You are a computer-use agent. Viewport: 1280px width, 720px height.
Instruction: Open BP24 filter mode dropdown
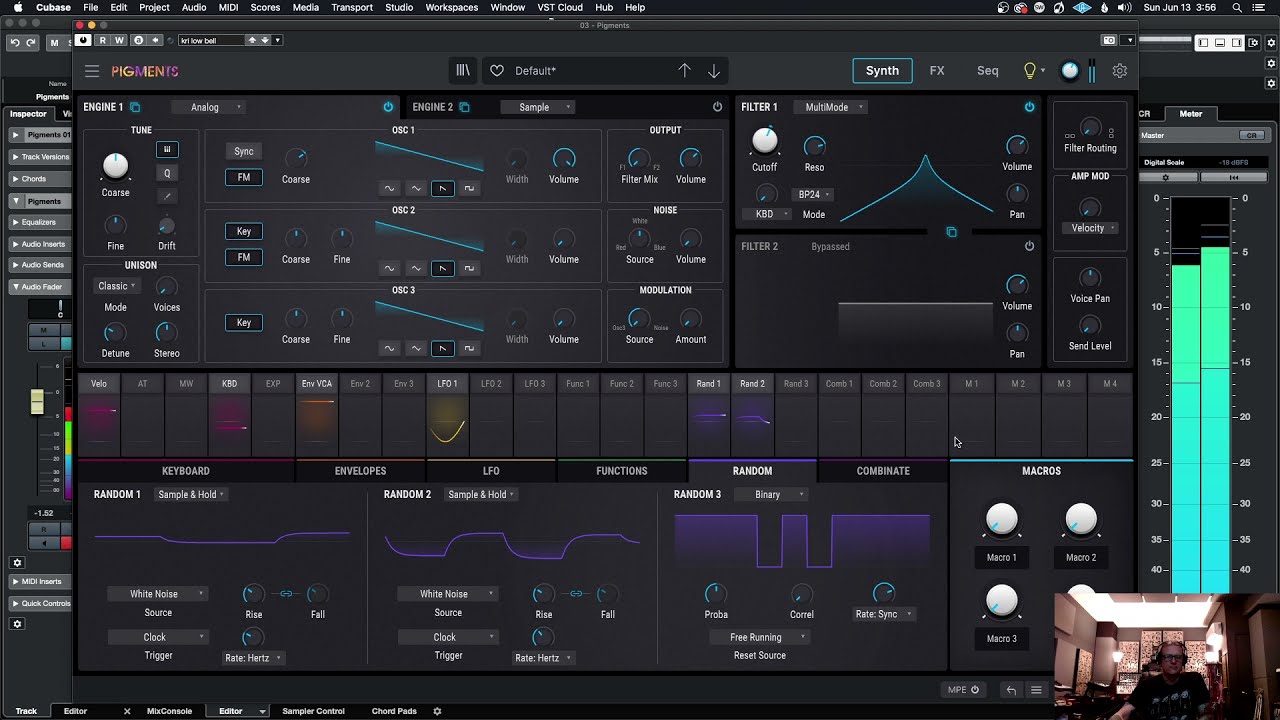click(813, 195)
